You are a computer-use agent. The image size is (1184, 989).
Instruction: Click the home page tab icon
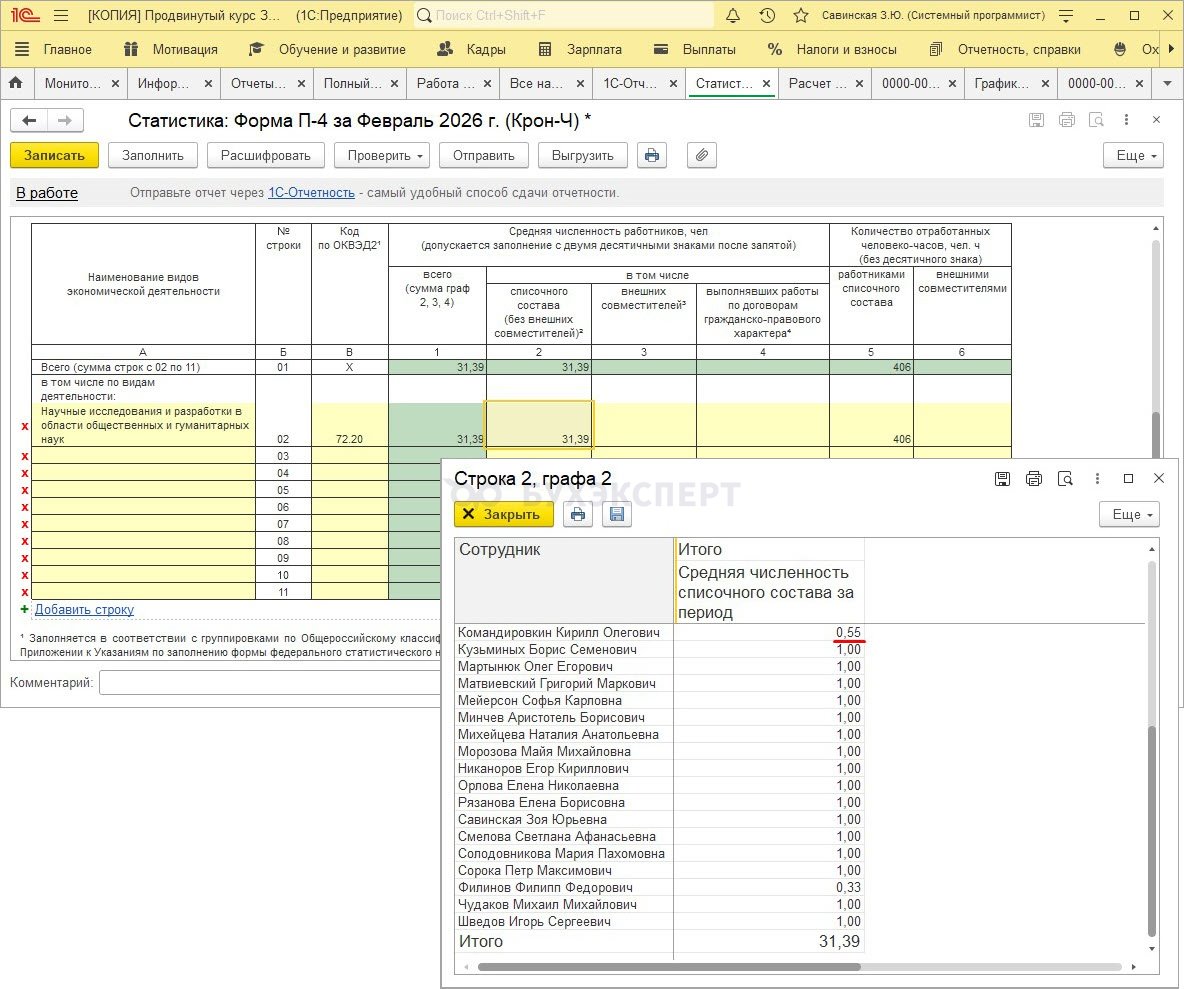pos(15,84)
